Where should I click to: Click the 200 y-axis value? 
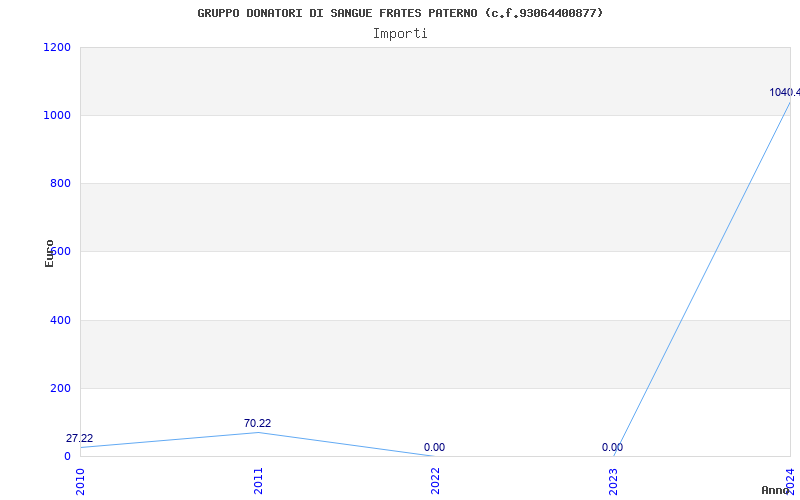[60, 388]
